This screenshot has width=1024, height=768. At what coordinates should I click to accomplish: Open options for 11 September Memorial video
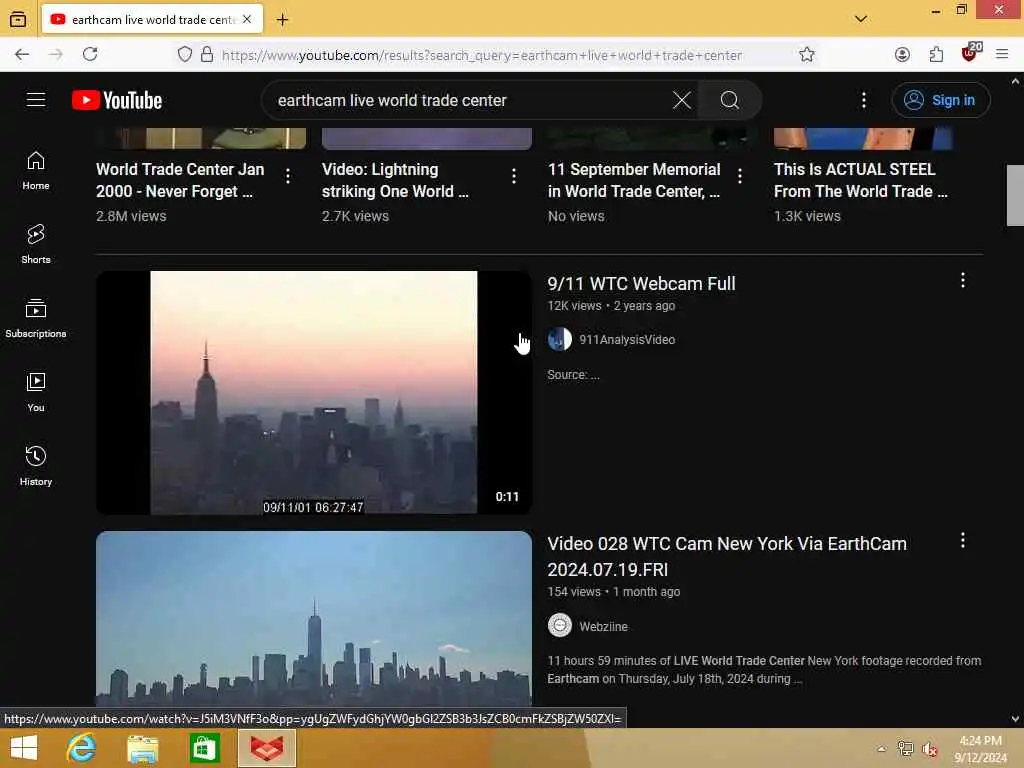click(x=740, y=176)
